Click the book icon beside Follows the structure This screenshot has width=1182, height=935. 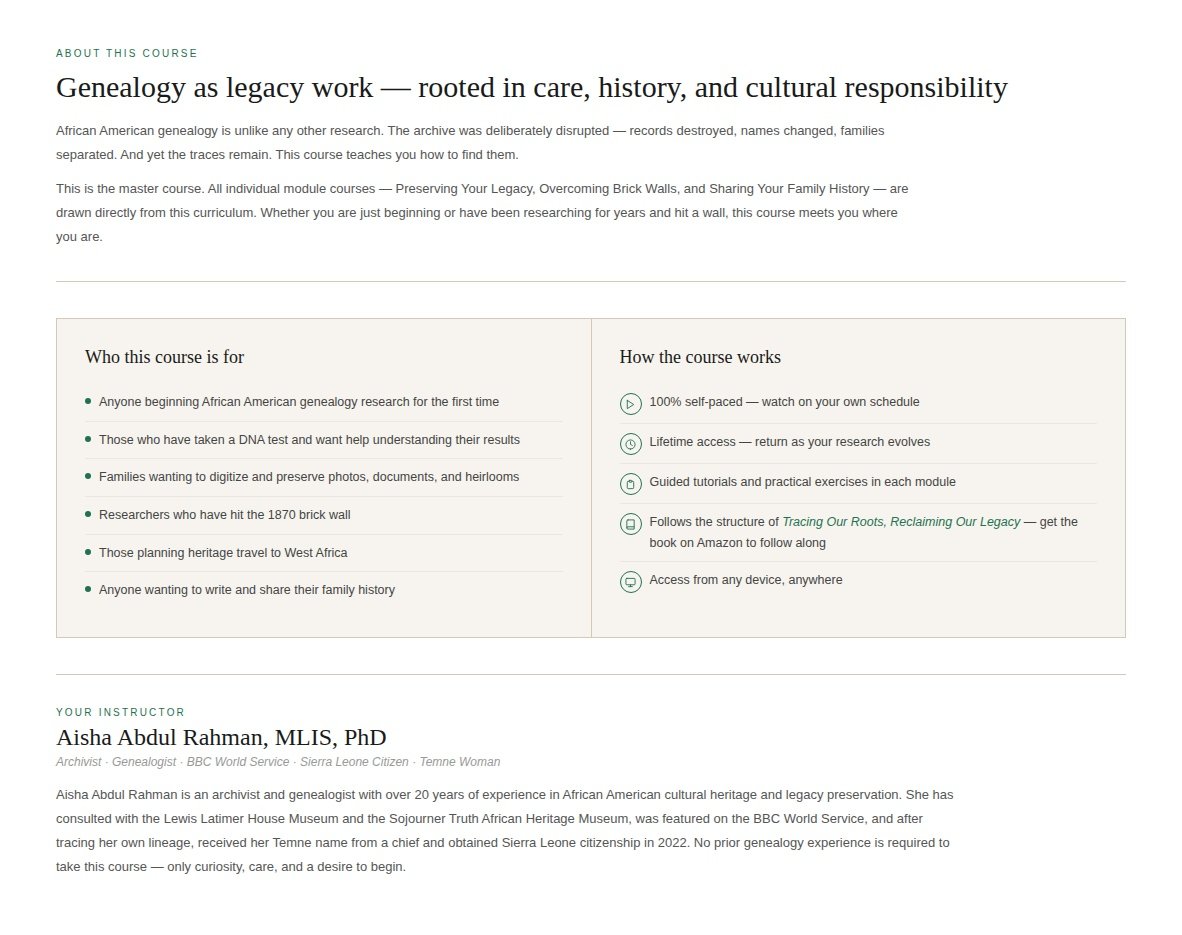click(630, 523)
